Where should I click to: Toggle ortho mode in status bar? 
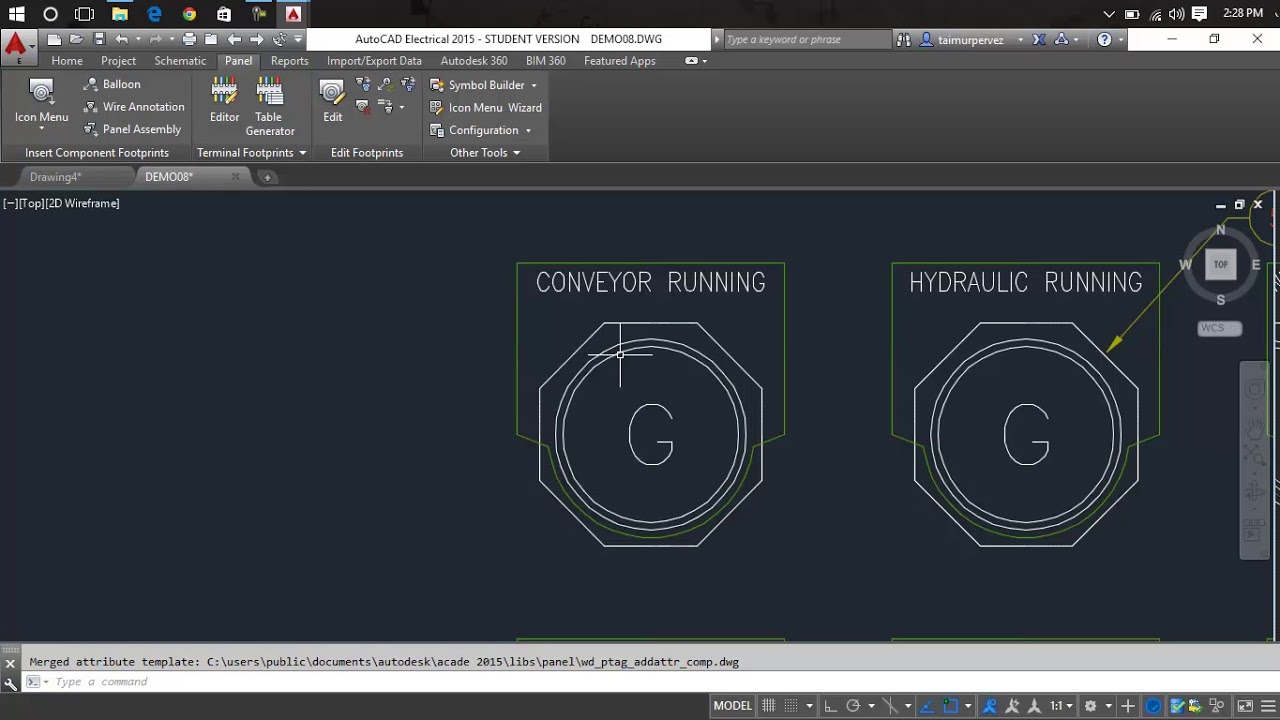click(x=830, y=706)
